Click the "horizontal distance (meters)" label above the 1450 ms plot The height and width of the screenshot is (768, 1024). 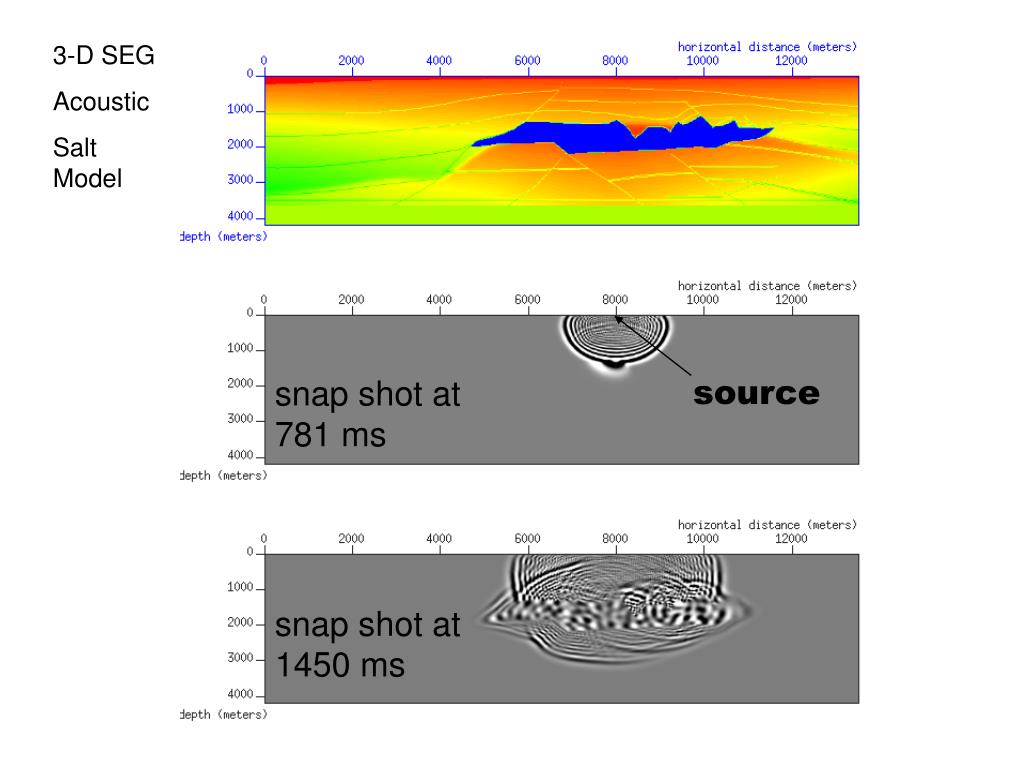click(x=767, y=525)
